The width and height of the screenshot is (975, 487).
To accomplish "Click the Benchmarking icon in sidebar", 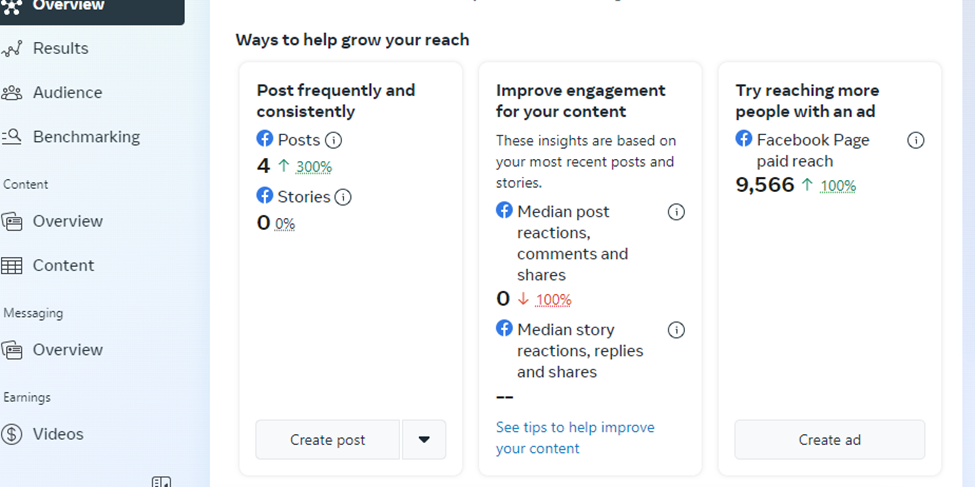I will point(12,137).
